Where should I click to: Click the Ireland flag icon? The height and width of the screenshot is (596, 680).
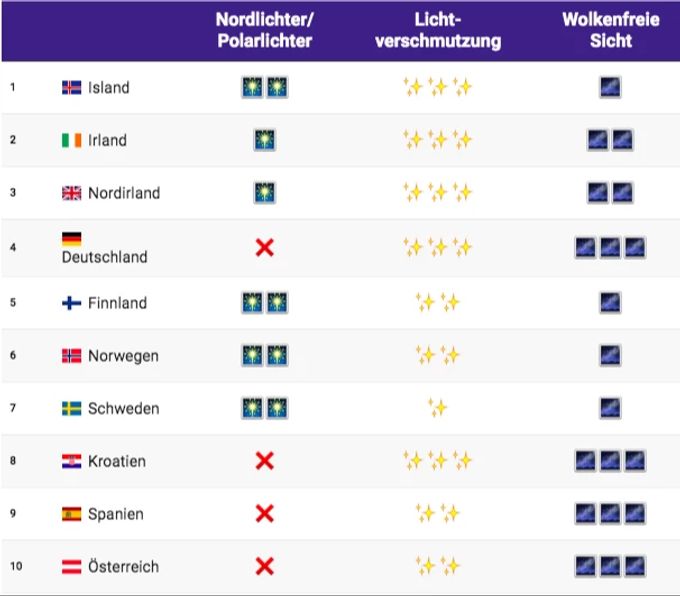pyautogui.click(x=72, y=140)
